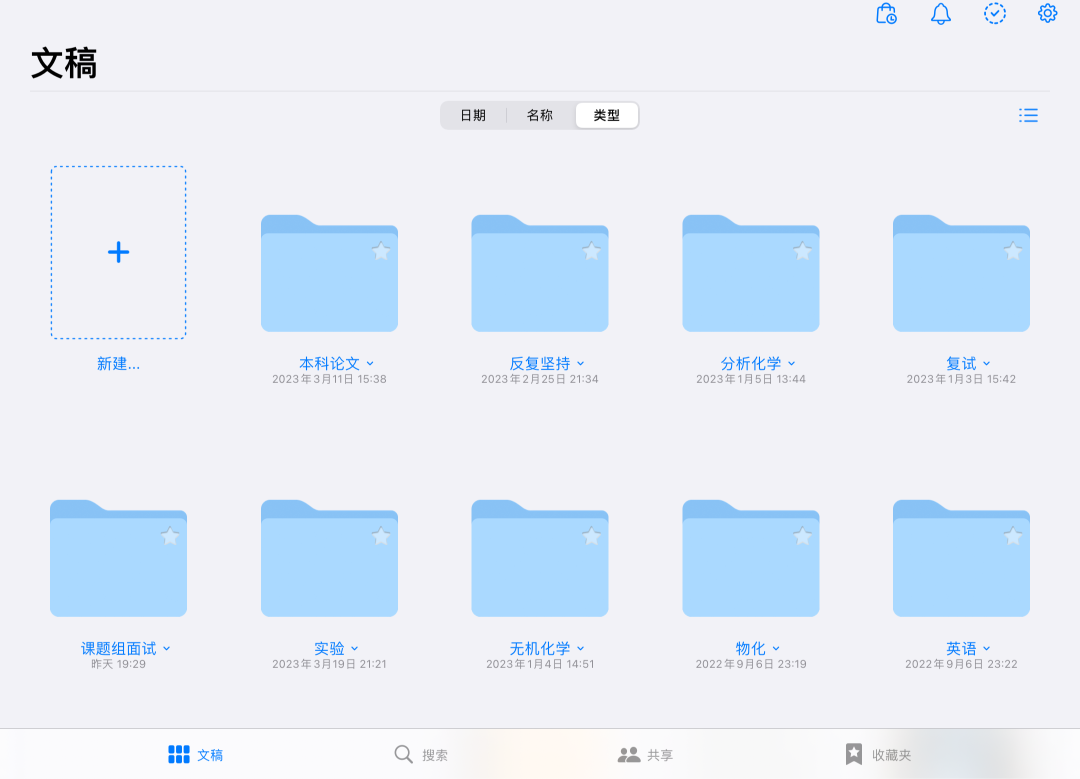Image resolution: width=1080 pixels, height=779 pixels.
Task: Switch sorting to the 名称 tab
Action: click(539, 115)
